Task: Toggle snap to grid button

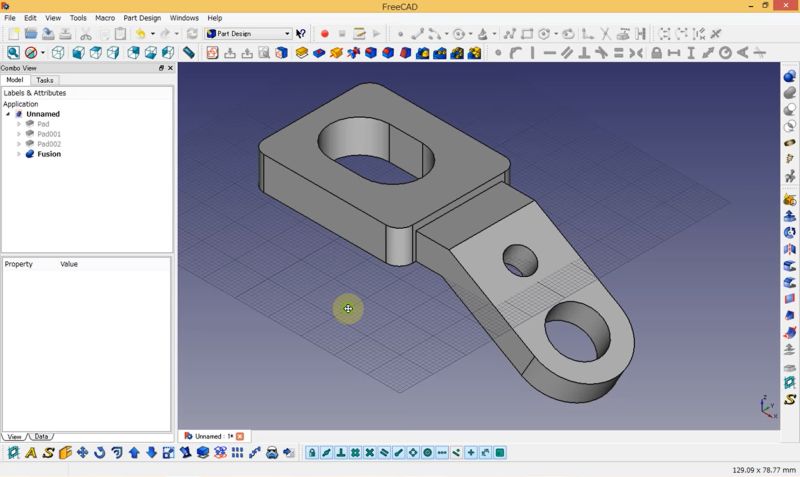Action: tap(355, 453)
